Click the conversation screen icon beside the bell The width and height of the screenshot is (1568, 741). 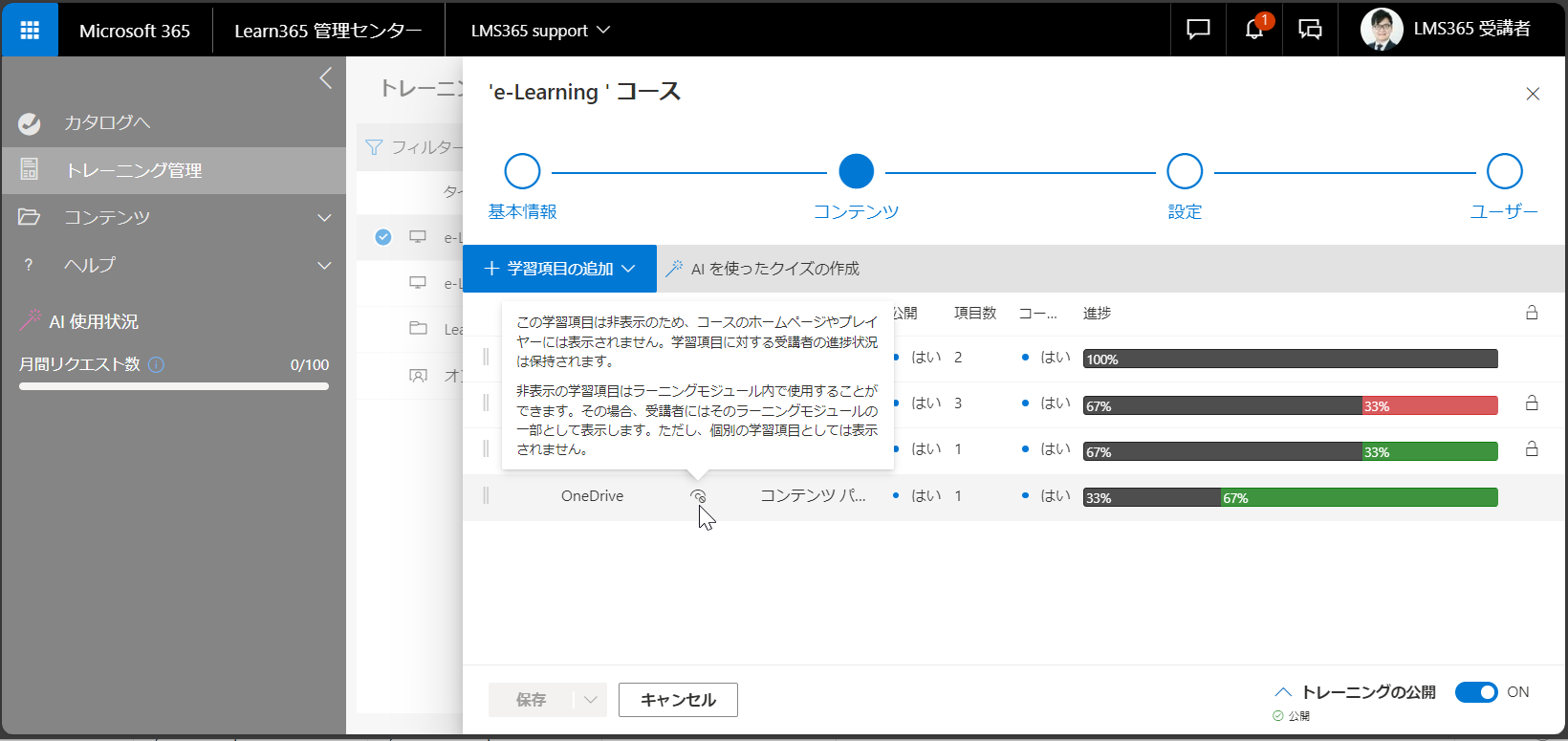[x=1310, y=30]
